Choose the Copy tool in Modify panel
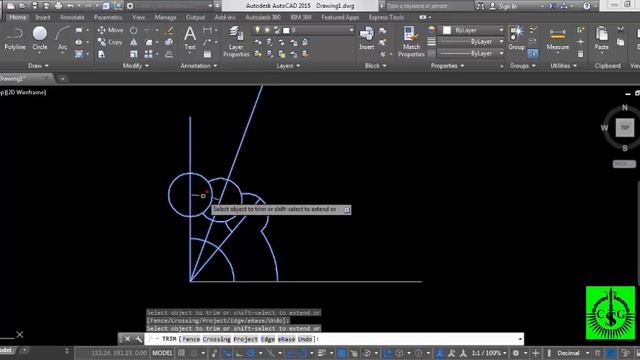The width and height of the screenshot is (640, 360). click(x=110, y=42)
